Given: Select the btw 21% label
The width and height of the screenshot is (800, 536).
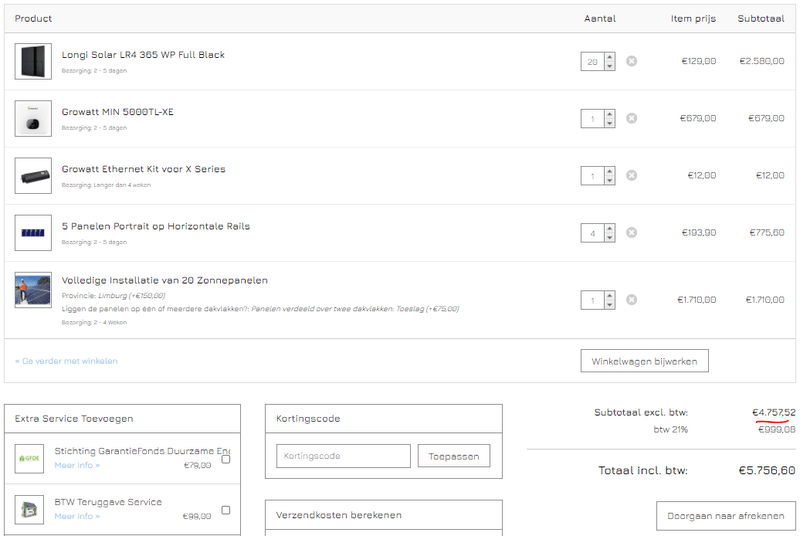Looking at the screenshot, I should coord(670,429).
